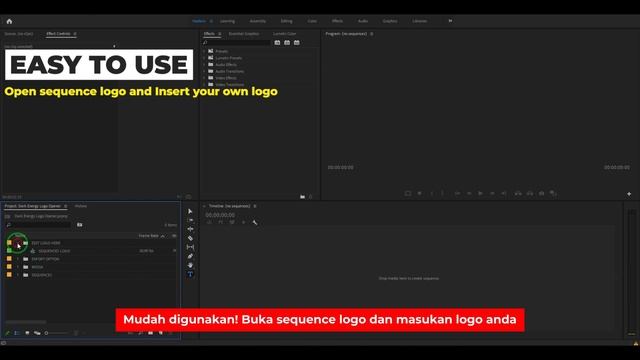
Task: Switch to the Libraries workspace tab
Action: click(420, 21)
